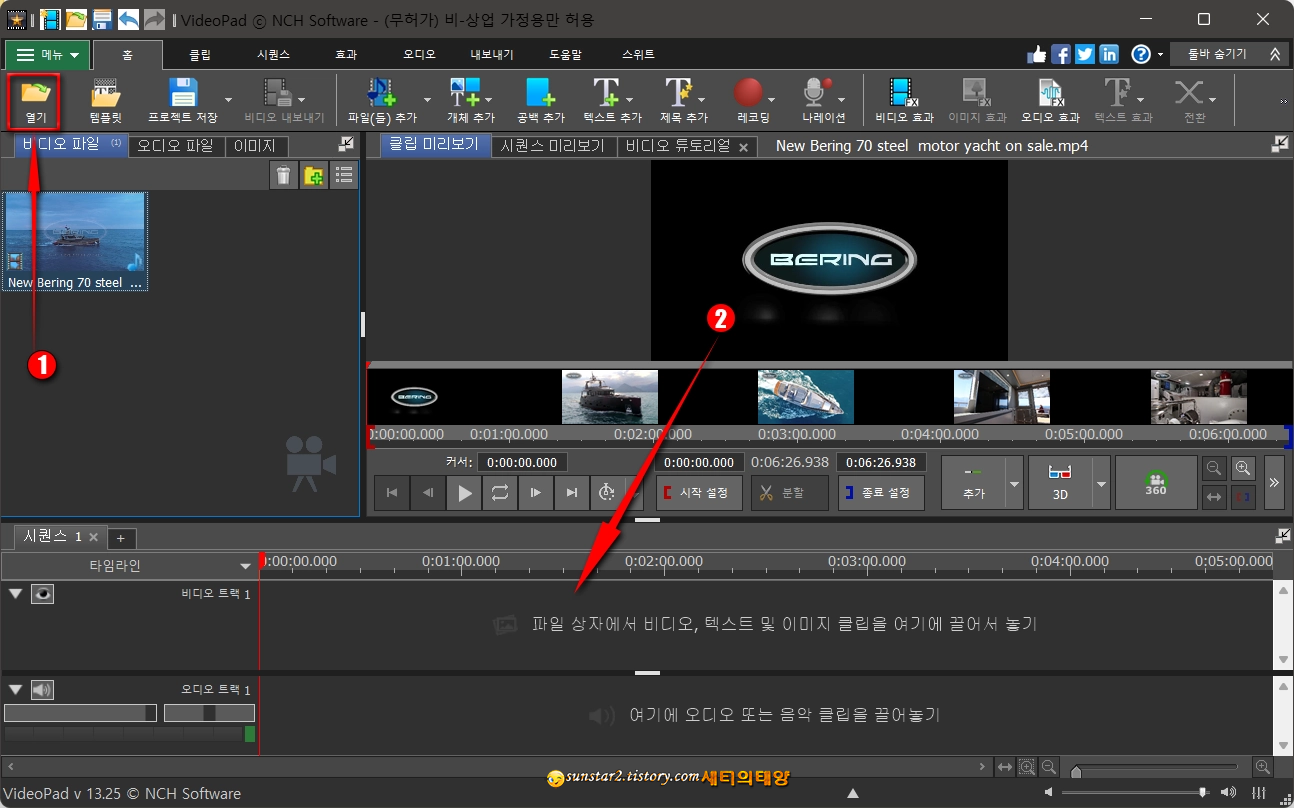Click the 툴바 숨기기 button
The image size is (1294, 808).
coord(1230,54)
